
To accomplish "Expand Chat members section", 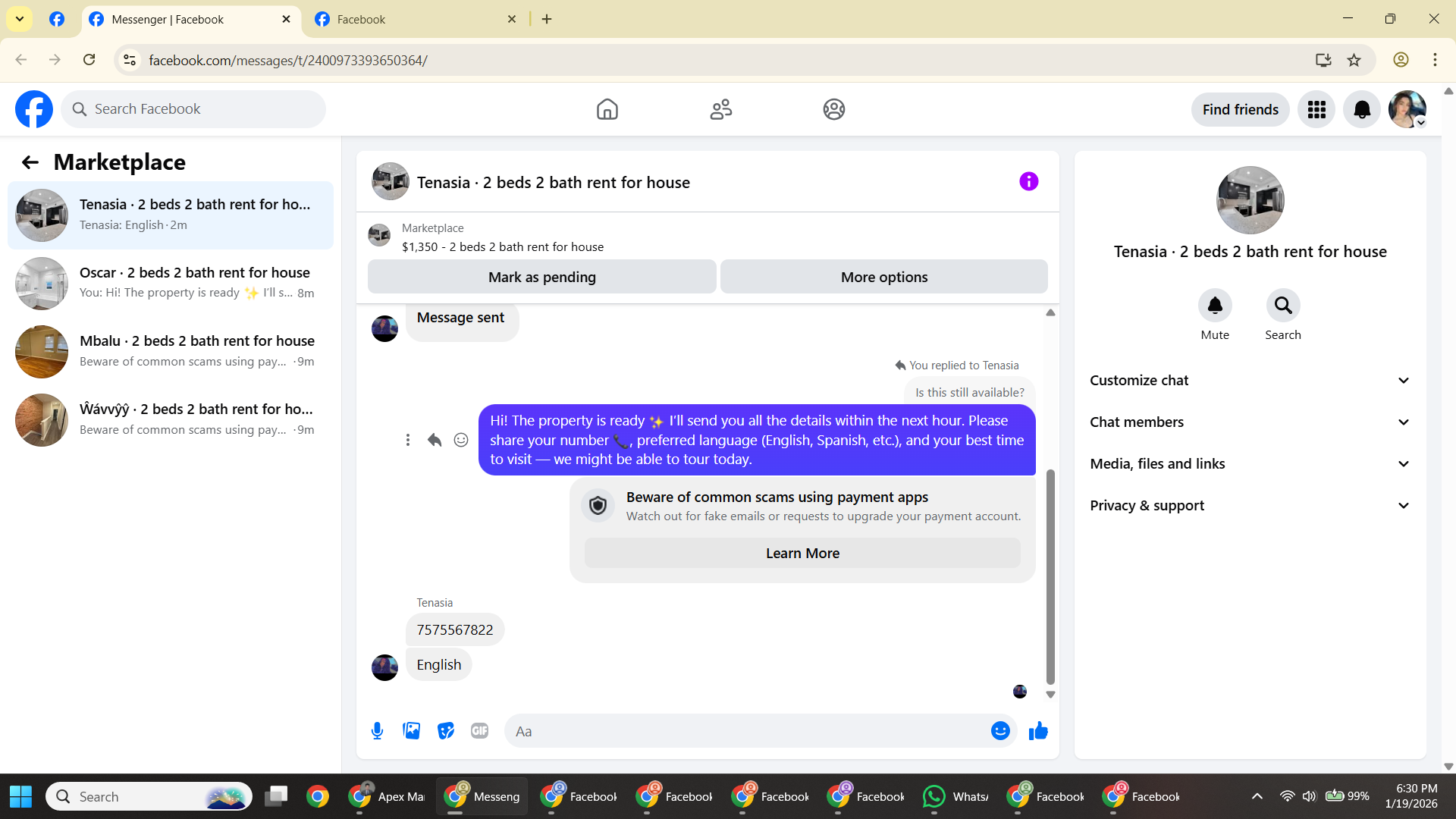I will (x=1250, y=422).
